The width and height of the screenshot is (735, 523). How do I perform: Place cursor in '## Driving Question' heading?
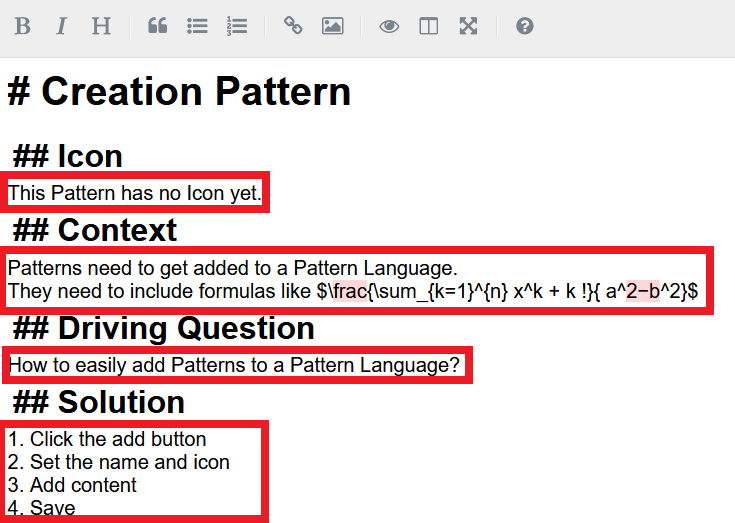click(164, 328)
